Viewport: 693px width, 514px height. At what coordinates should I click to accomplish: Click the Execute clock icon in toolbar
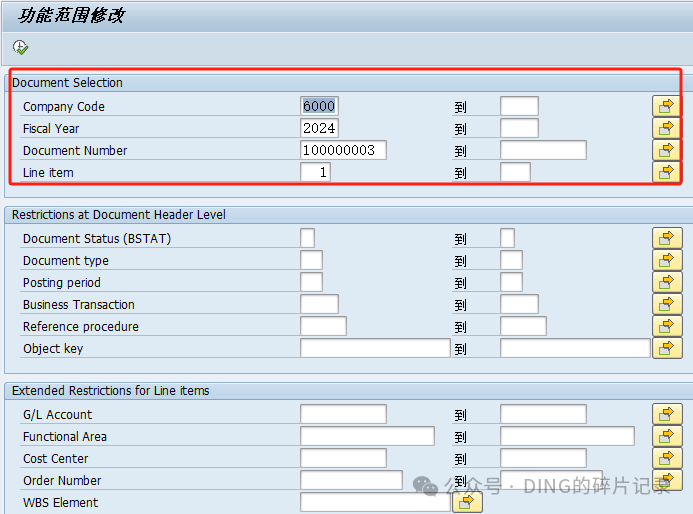point(20,47)
